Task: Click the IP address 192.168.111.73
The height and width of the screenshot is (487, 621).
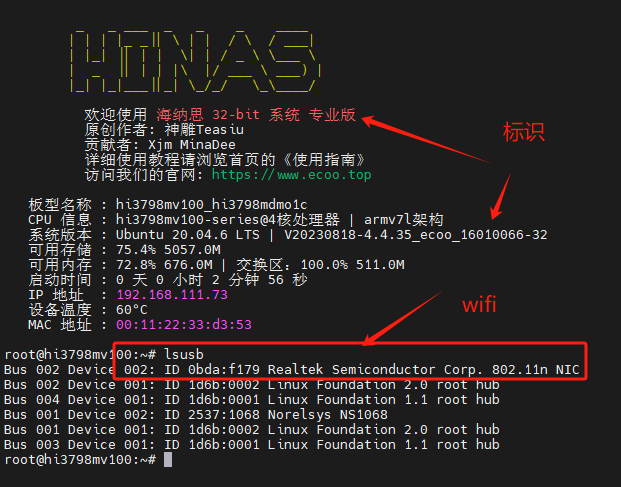Action: [172, 295]
